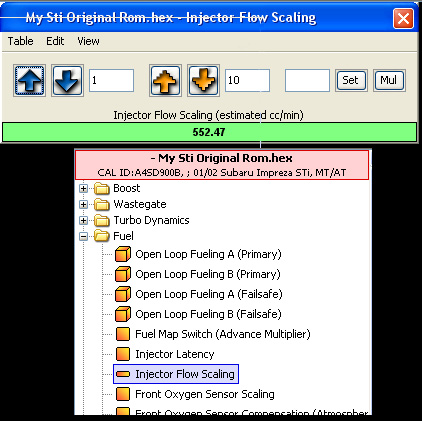Select 'Front Oxygen Sensor Scaling' tree label
Viewport: 422px width, 421px height.
pyautogui.click(x=205, y=394)
